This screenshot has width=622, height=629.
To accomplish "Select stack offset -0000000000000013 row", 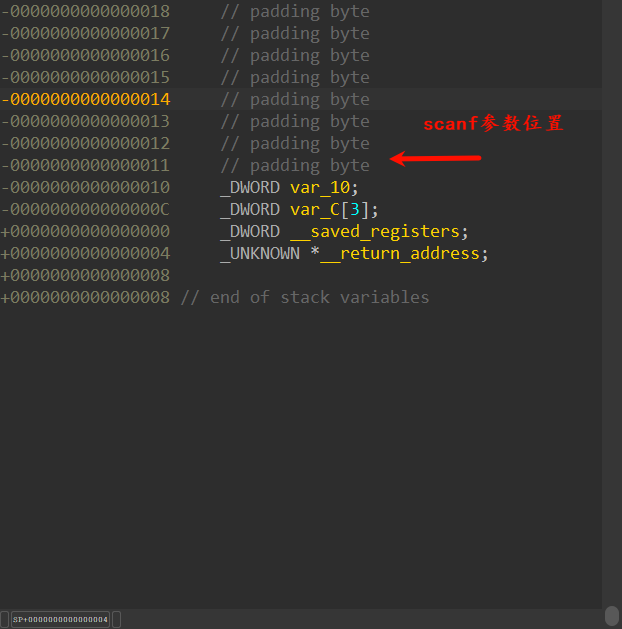I will point(301,122).
